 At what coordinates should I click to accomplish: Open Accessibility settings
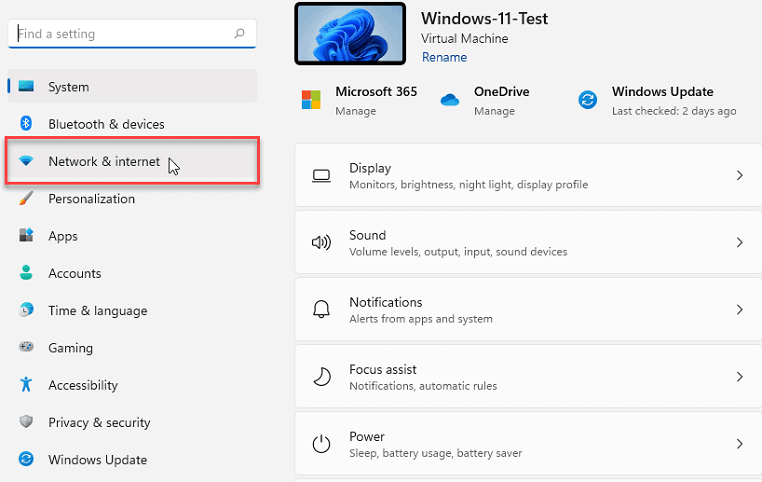click(132, 385)
